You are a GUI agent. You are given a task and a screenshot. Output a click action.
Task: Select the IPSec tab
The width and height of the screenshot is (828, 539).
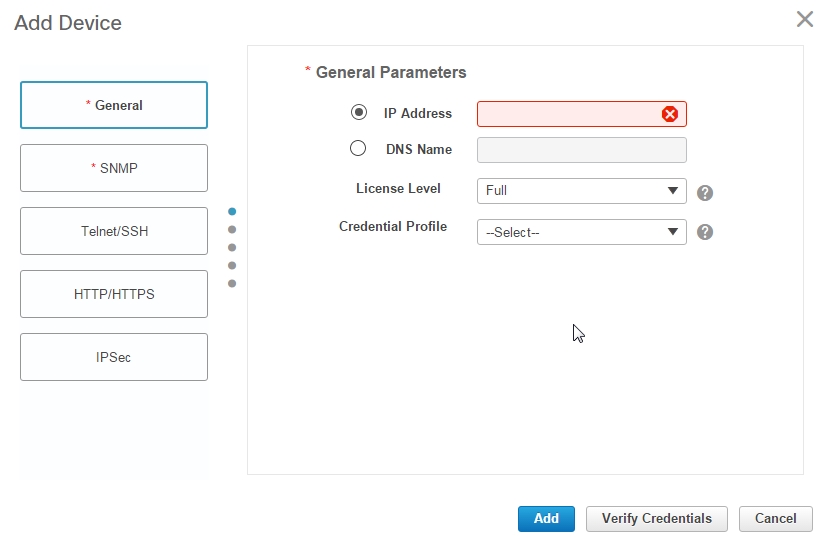point(114,357)
